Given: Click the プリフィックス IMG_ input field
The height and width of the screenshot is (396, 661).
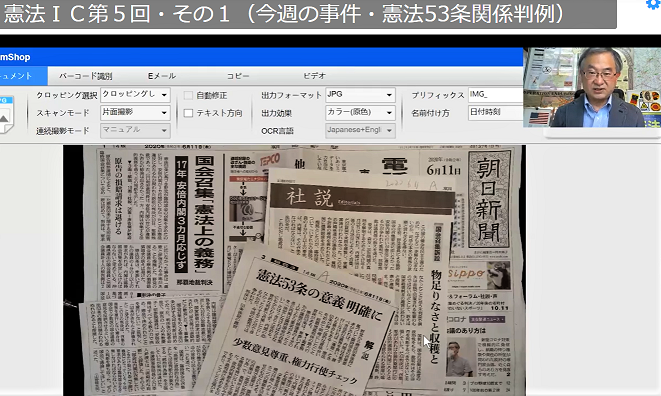Looking at the screenshot, I should click(x=496, y=95).
